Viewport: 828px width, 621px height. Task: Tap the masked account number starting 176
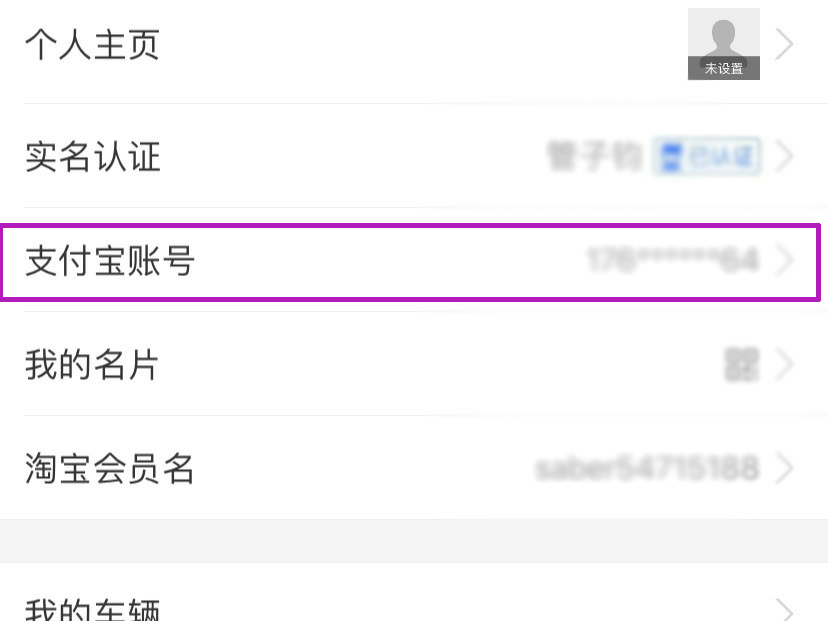click(673, 260)
